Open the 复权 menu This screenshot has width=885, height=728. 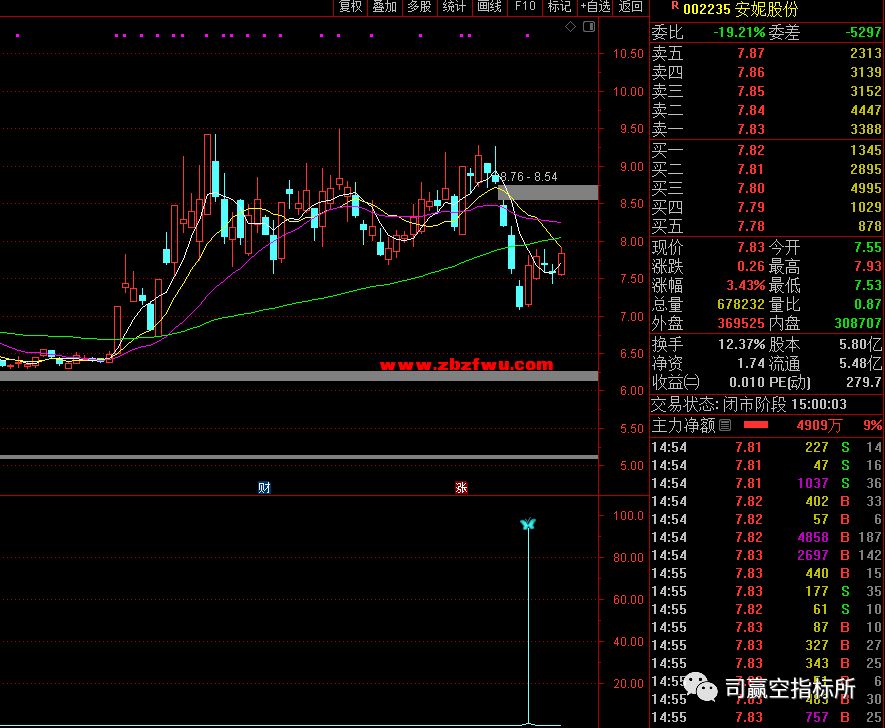tap(350, 7)
